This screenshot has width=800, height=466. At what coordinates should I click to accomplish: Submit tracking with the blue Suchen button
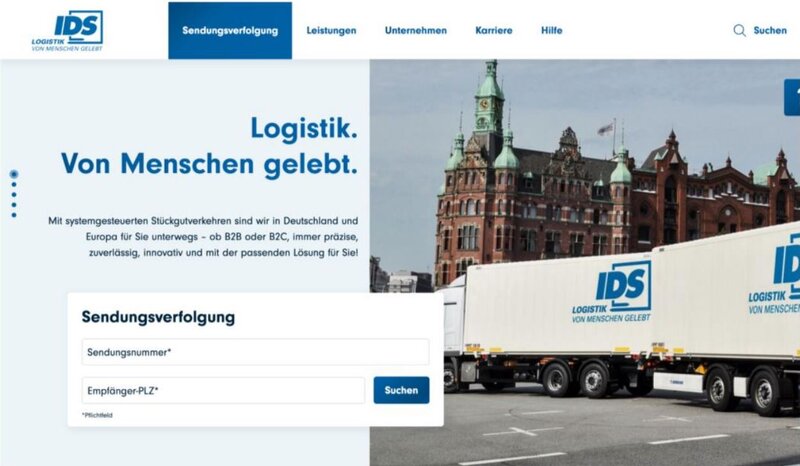pos(402,390)
